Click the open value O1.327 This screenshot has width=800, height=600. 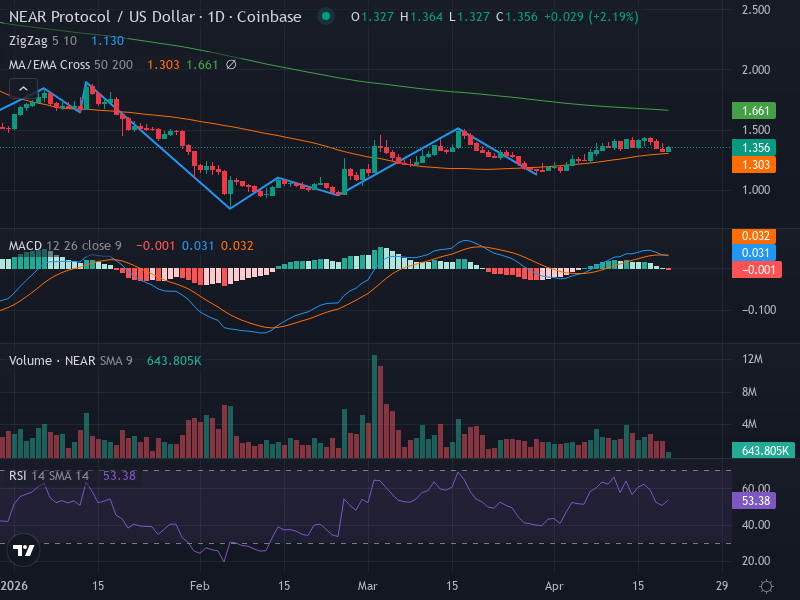[x=372, y=17]
